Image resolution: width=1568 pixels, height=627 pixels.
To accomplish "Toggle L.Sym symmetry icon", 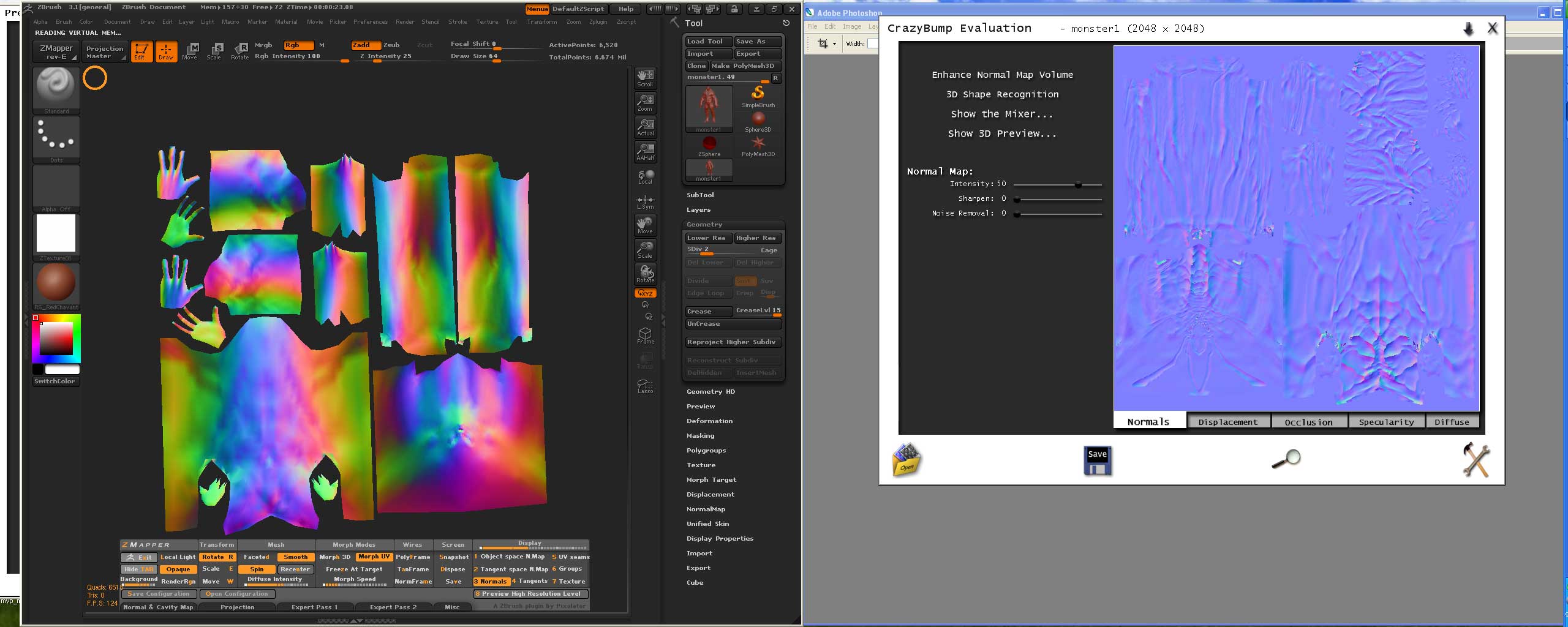I will pos(645,201).
